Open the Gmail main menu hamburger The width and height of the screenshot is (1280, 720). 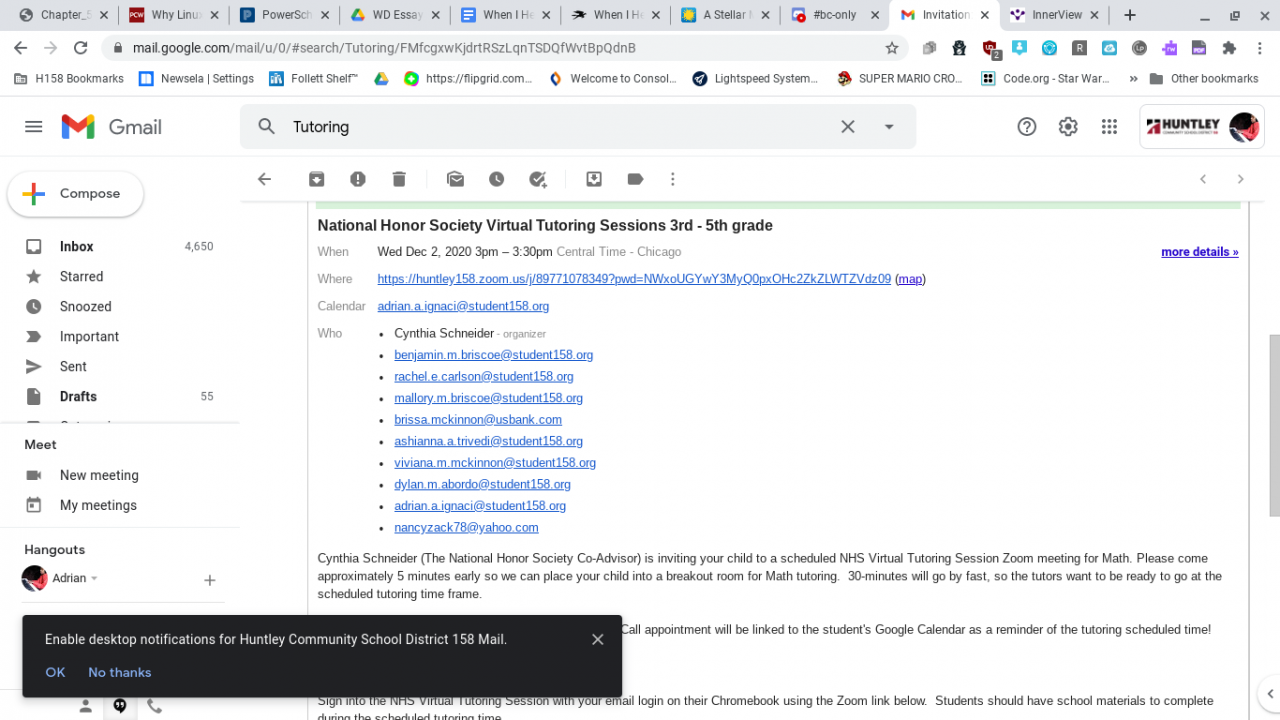(x=34, y=127)
